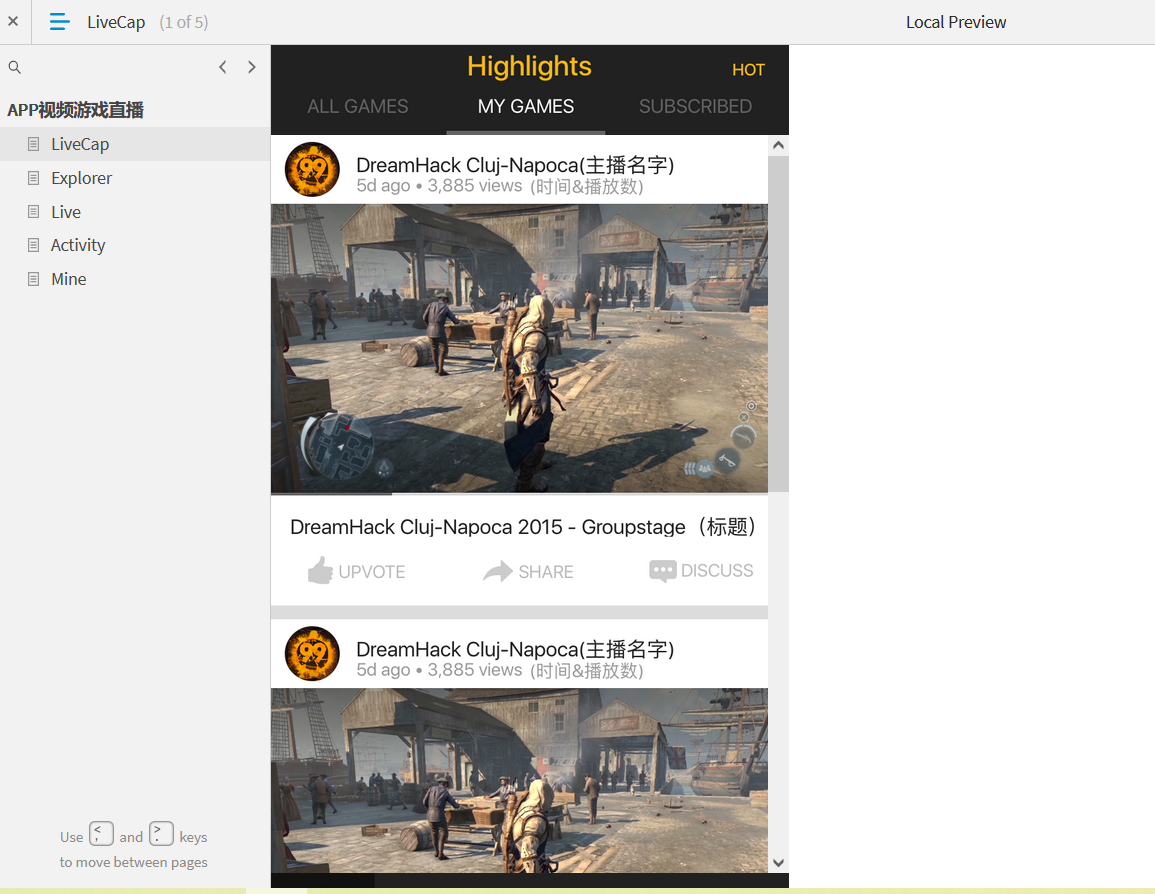1155x894 pixels.
Task: Open the first post's streamer avatar
Action: pyautogui.click(x=312, y=169)
